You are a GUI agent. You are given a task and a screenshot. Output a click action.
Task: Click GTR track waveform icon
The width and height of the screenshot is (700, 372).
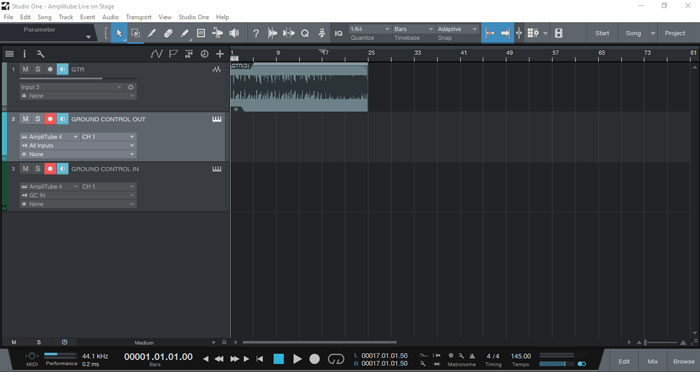[x=217, y=69]
